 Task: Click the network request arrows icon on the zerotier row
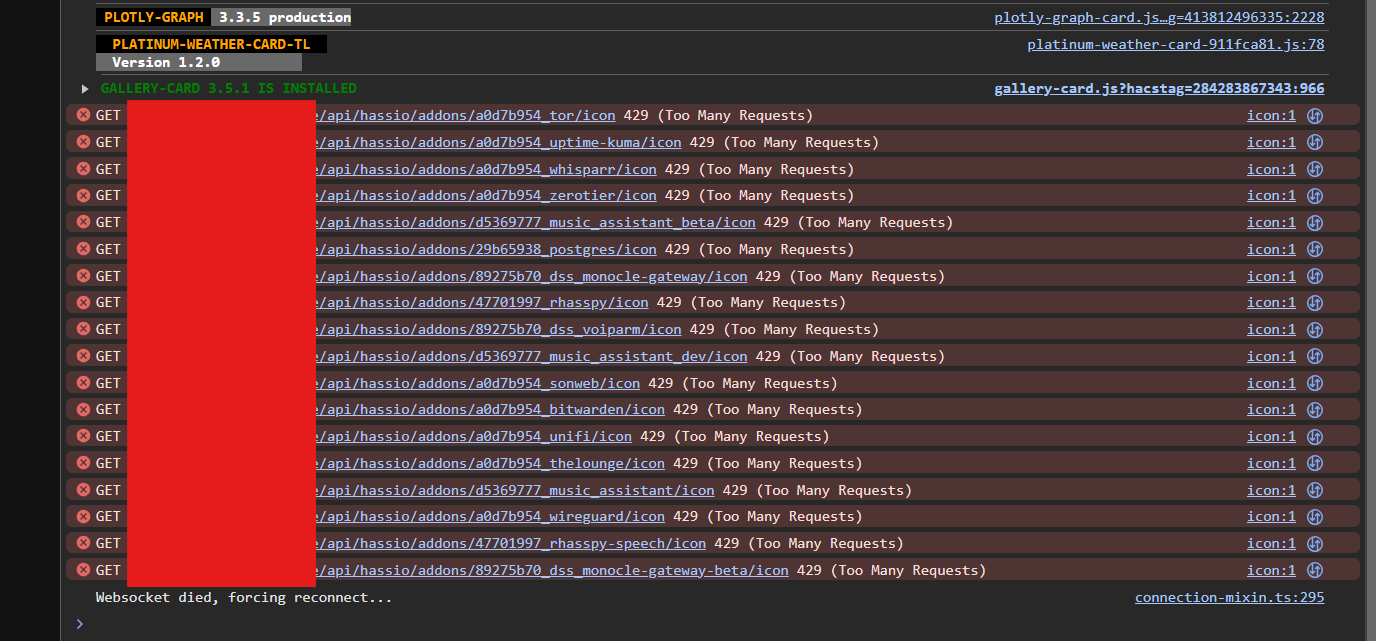coord(1315,195)
